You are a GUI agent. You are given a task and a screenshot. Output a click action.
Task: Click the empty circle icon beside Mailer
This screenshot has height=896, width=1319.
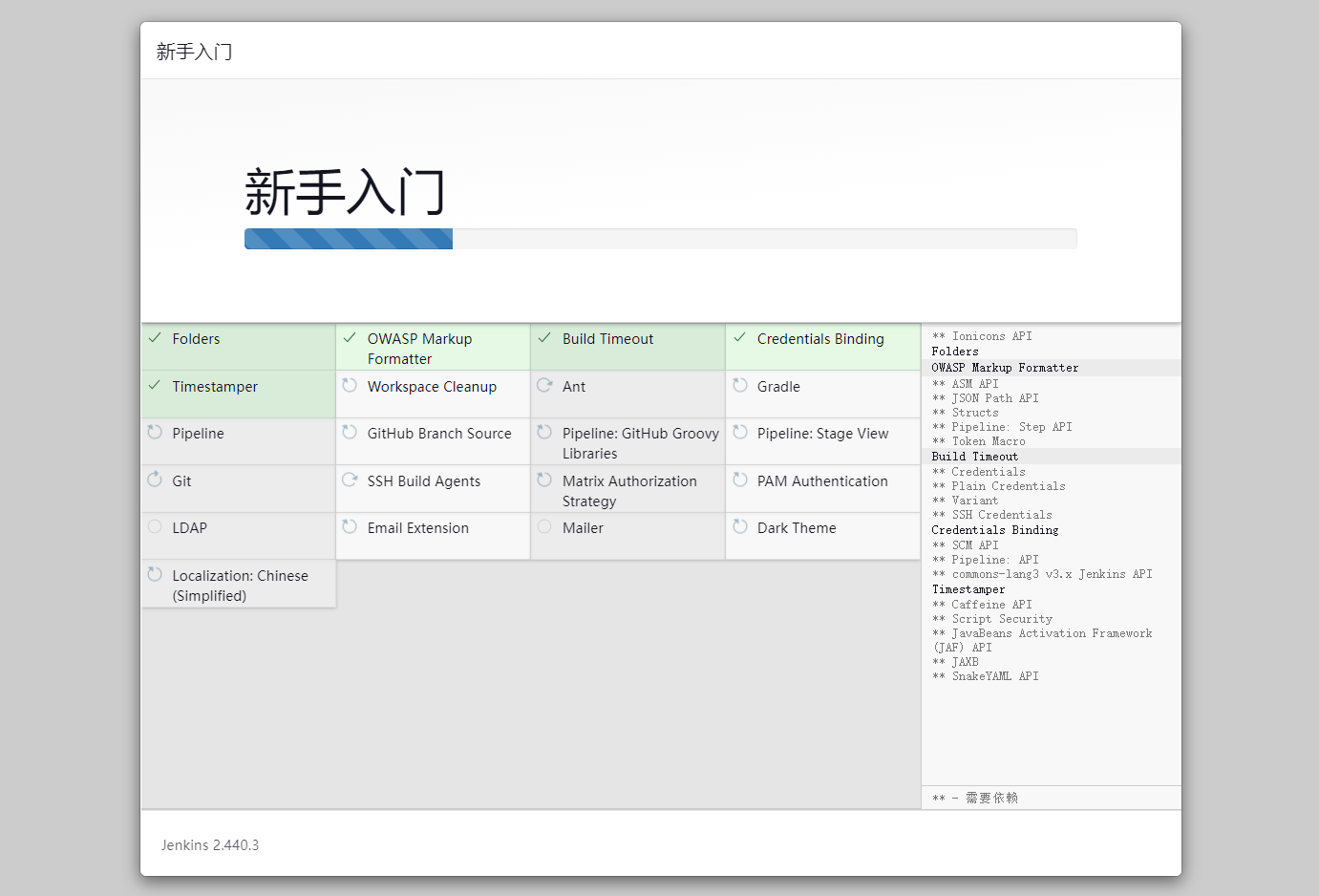544,526
